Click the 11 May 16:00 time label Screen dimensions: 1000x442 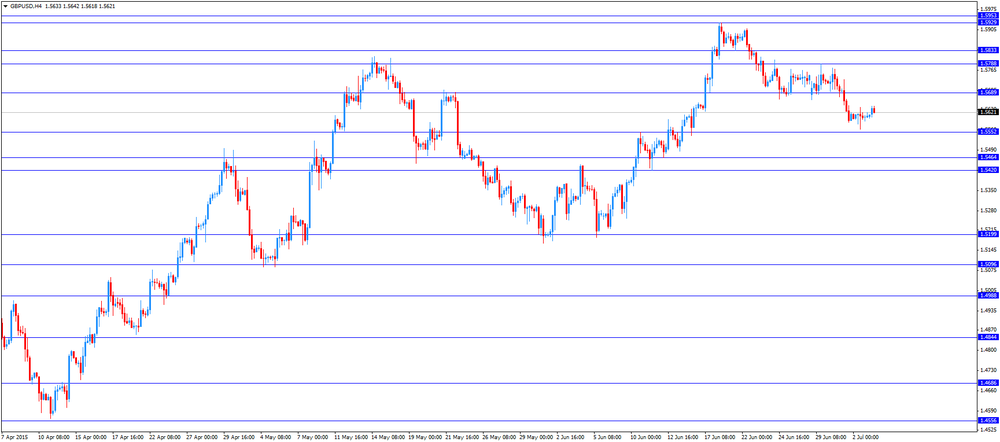[351, 438]
